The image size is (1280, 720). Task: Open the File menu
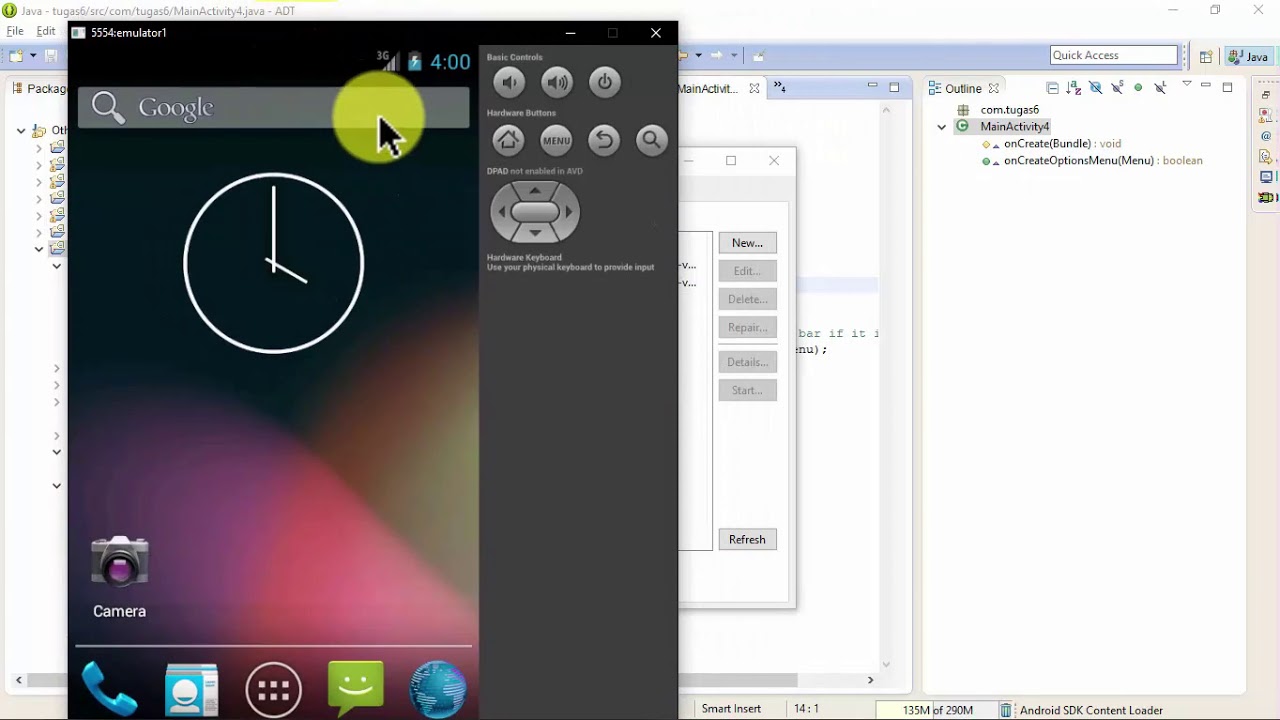click(15, 31)
